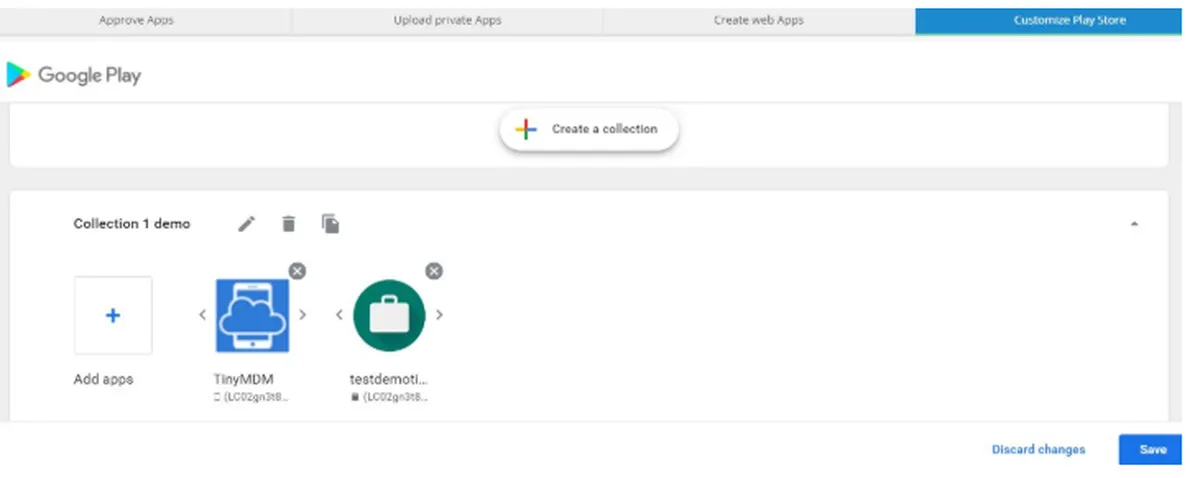Collapse the Collection 1 demo section

1134,224
